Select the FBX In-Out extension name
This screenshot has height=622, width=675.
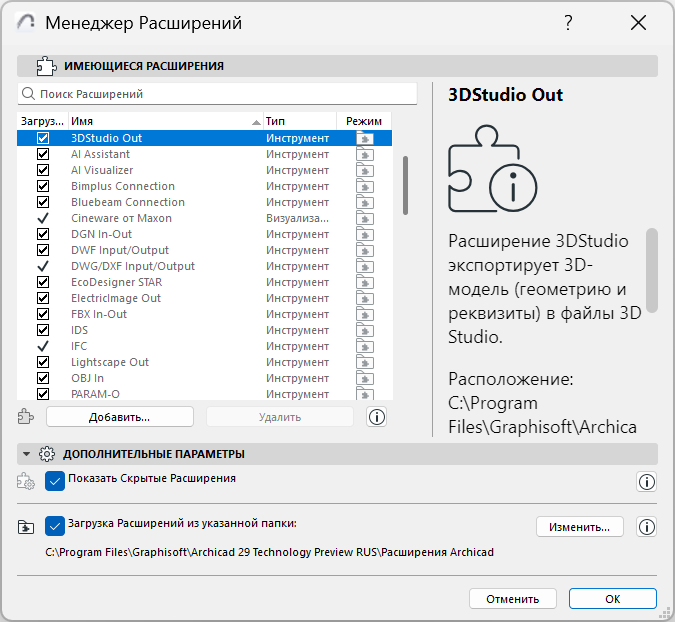tap(99, 314)
